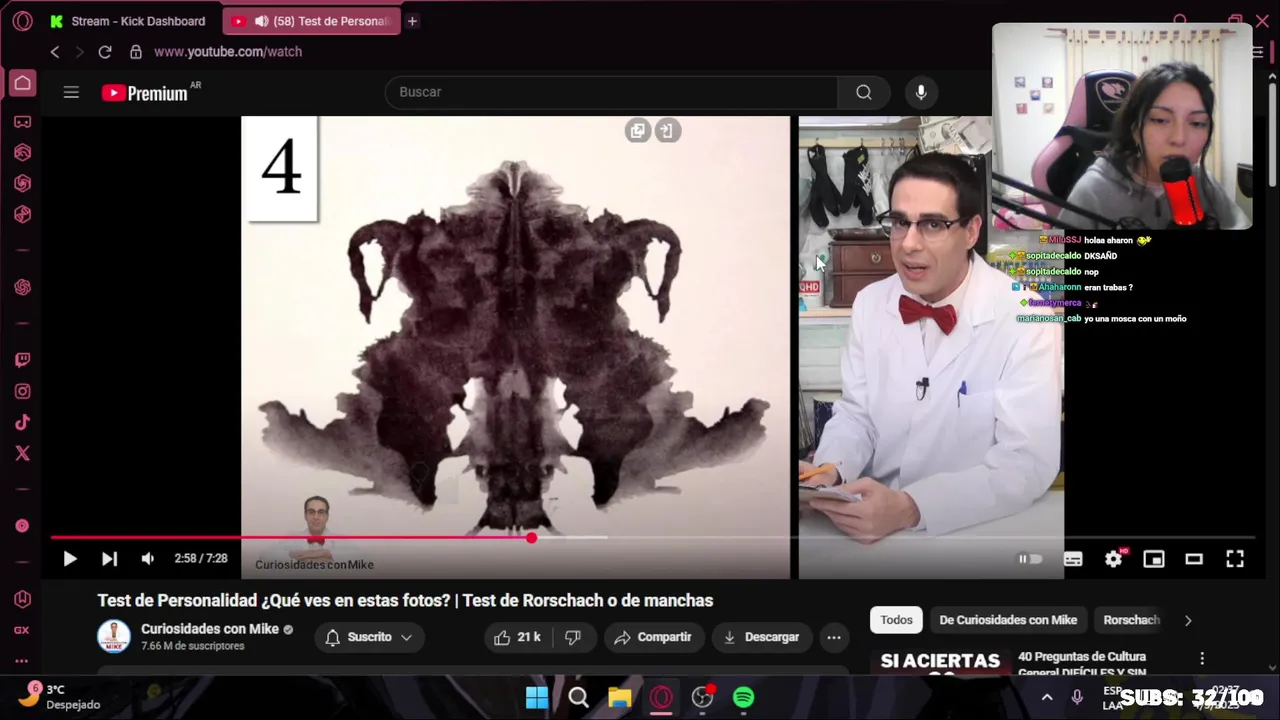This screenshot has width=1280, height=720.
Task: Open the sidebar player circle icon
Action: pyautogui.click(x=22, y=526)
